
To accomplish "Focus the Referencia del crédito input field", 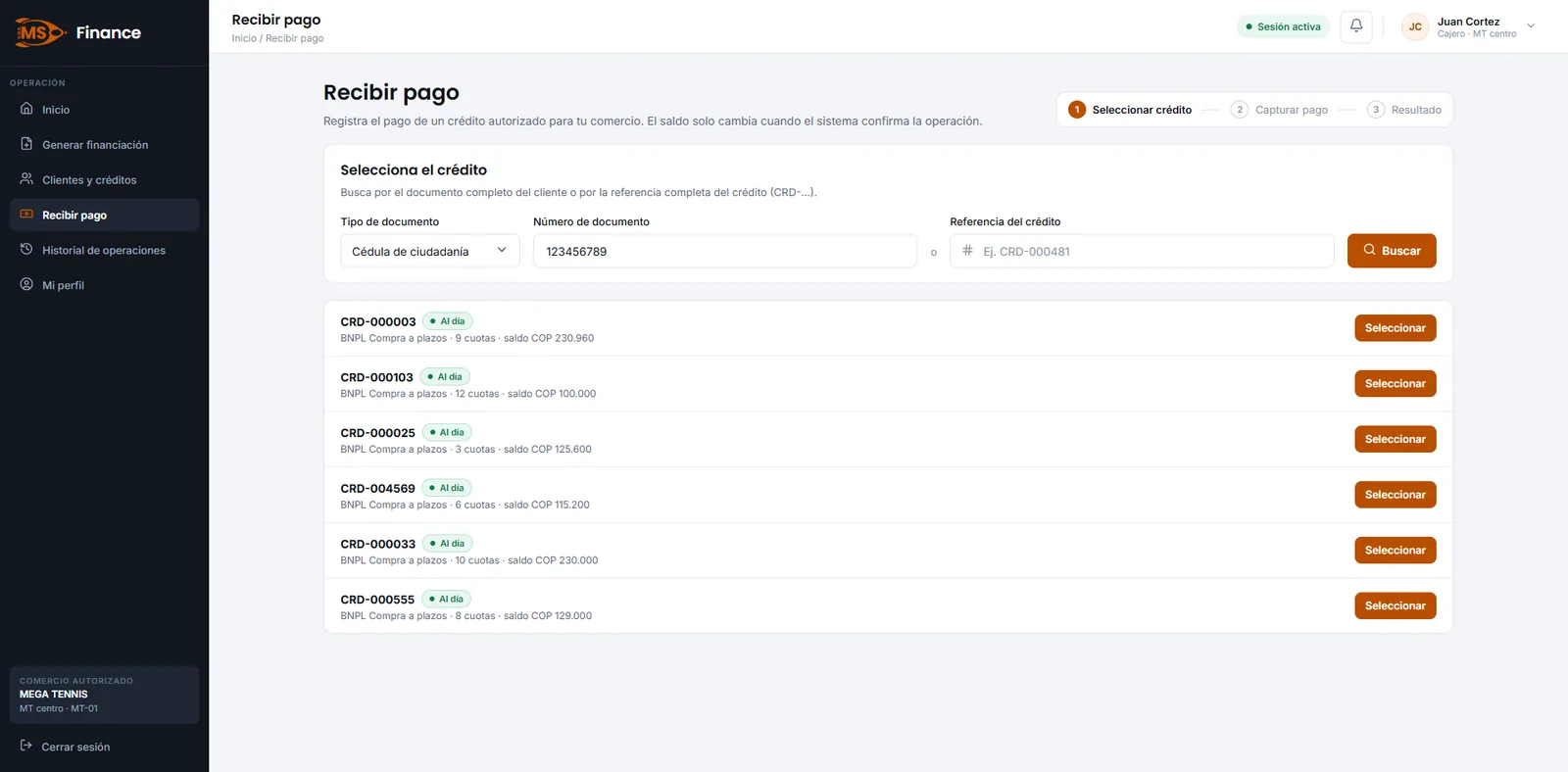I will (x=1142, y=251).
